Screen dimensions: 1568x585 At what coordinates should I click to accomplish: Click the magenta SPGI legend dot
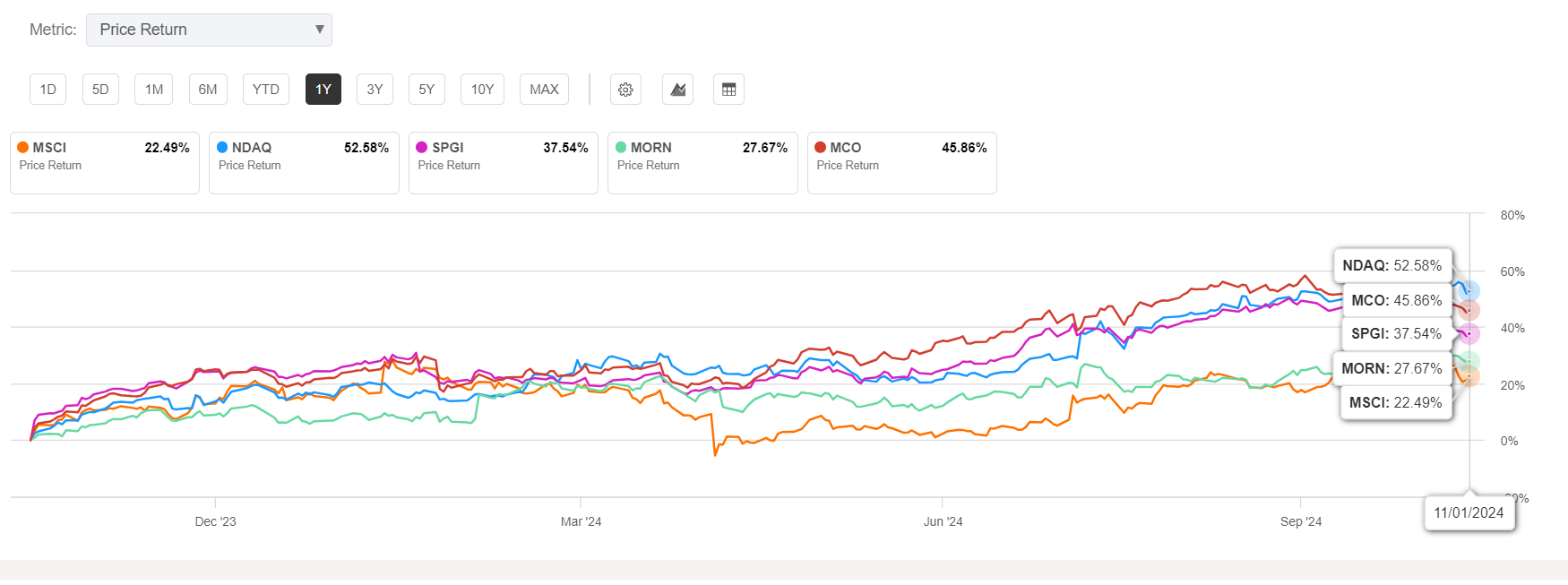pos(422,148)
